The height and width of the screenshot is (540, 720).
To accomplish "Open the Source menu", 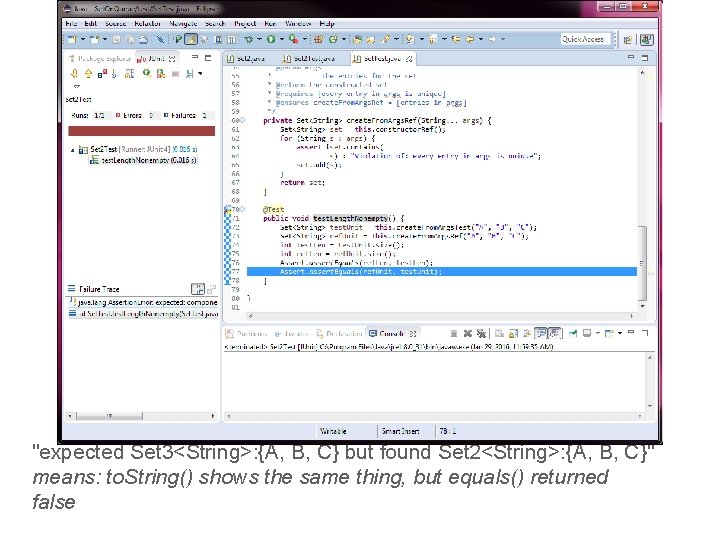I will point(115,23).
